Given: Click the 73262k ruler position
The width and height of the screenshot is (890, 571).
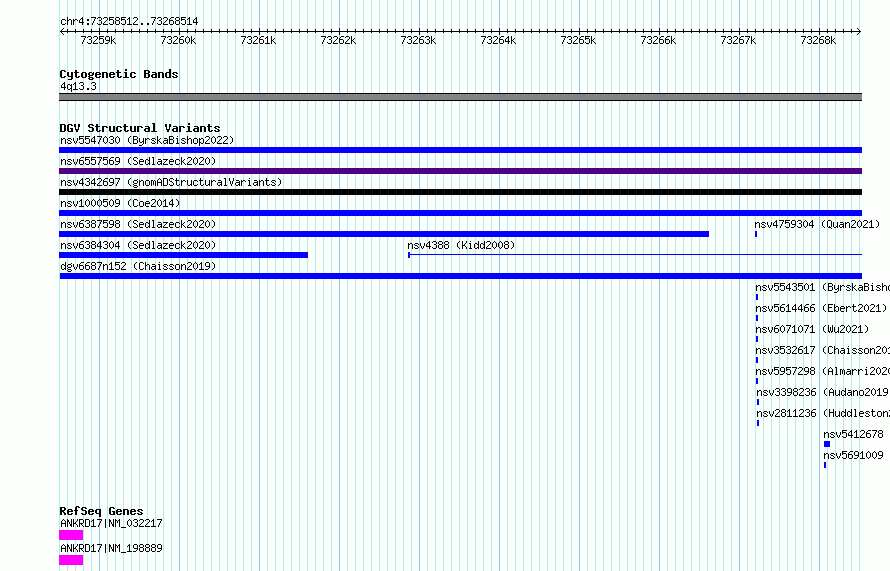Looking at the screenshot, I should point(339,40).
